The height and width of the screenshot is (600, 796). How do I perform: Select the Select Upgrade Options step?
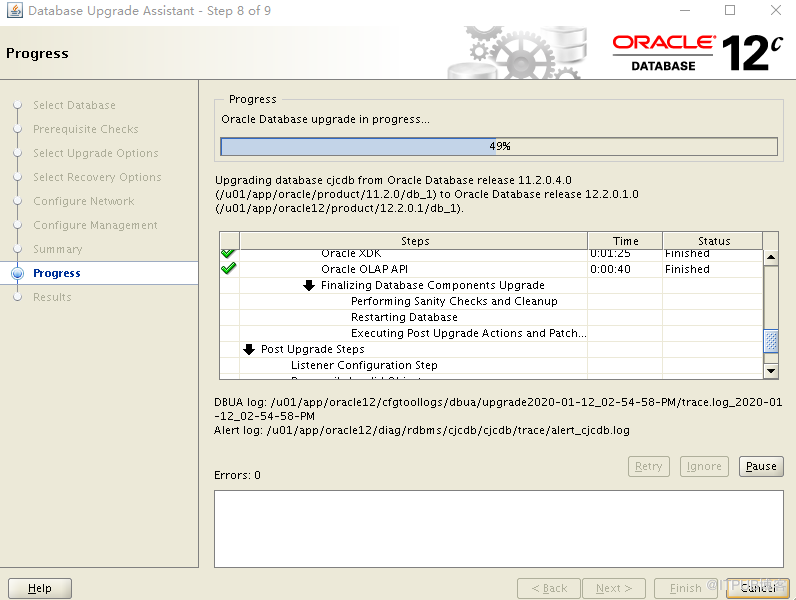click(96, 153)
